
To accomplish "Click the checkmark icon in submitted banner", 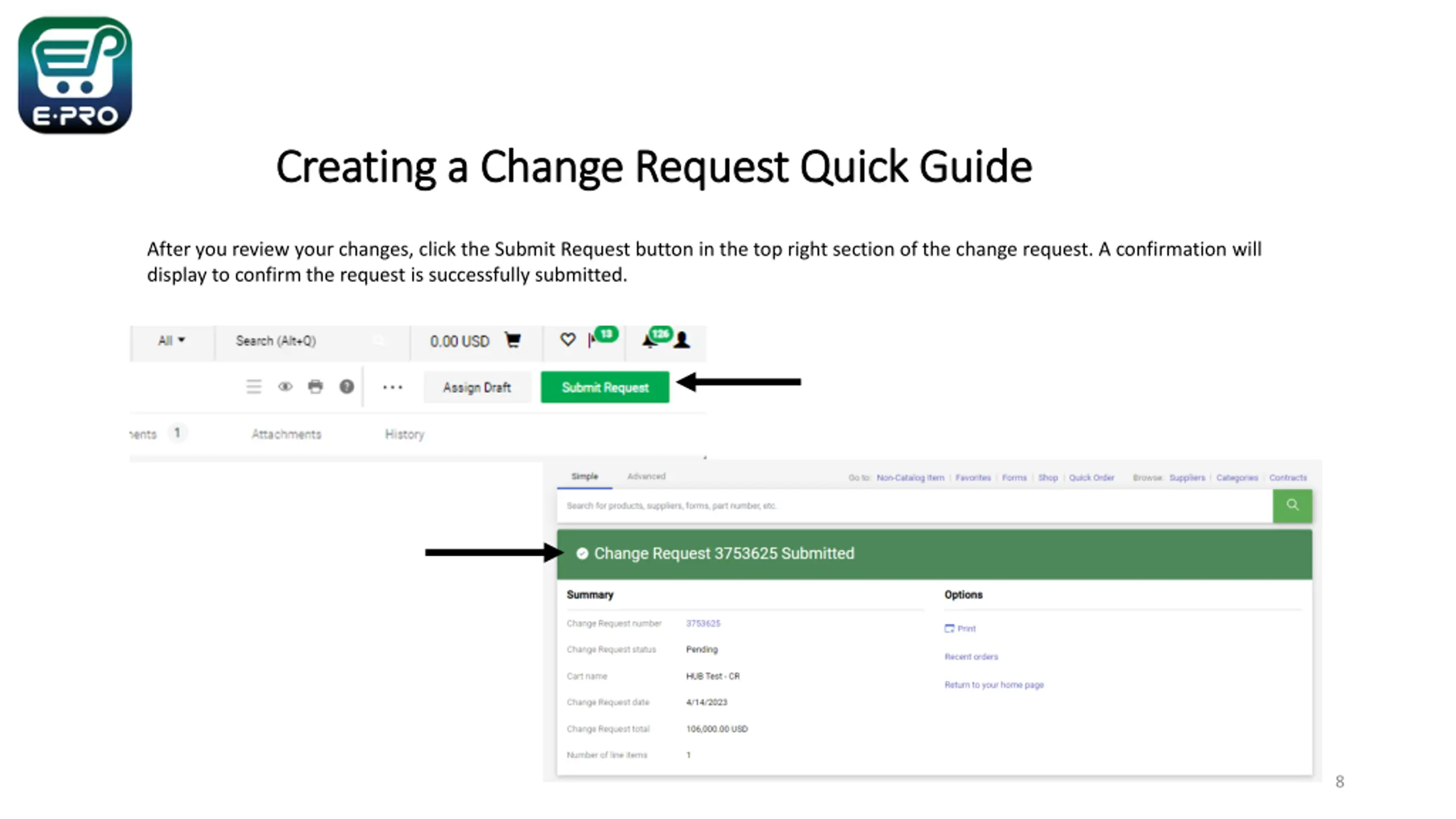I will 582,553.
